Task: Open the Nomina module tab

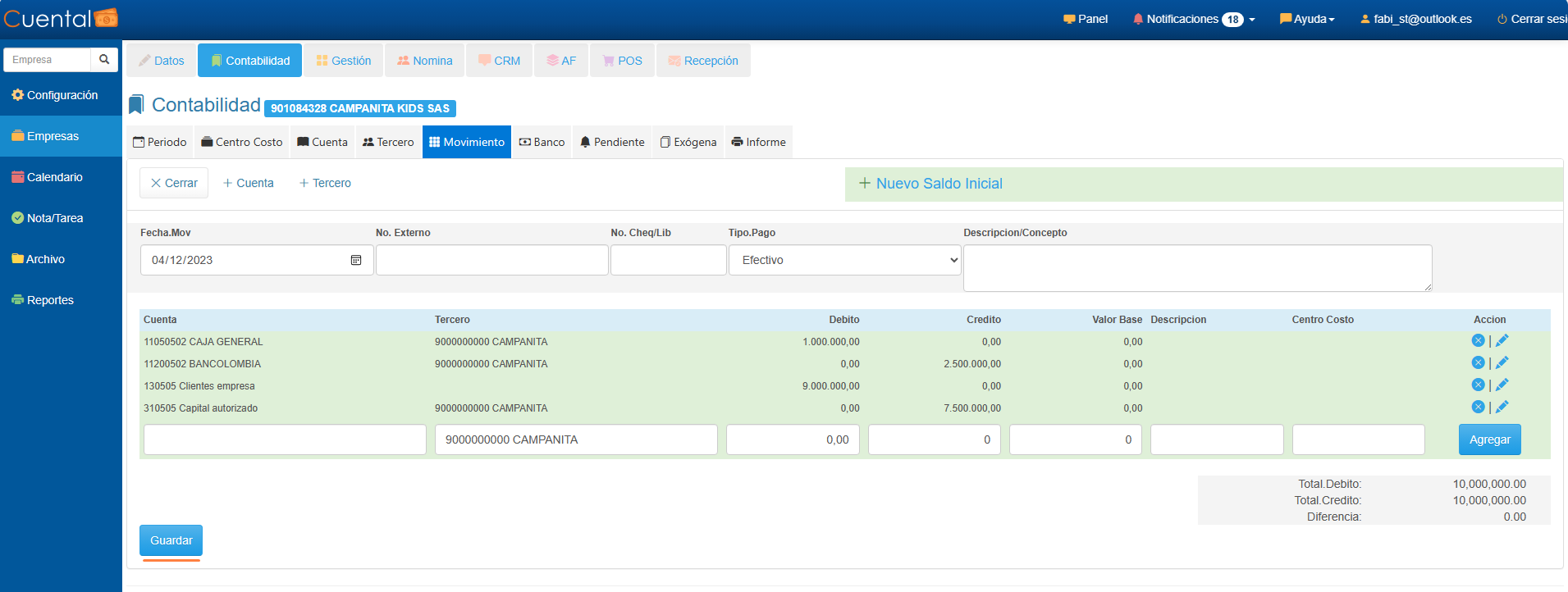Action: click(424, 61)
